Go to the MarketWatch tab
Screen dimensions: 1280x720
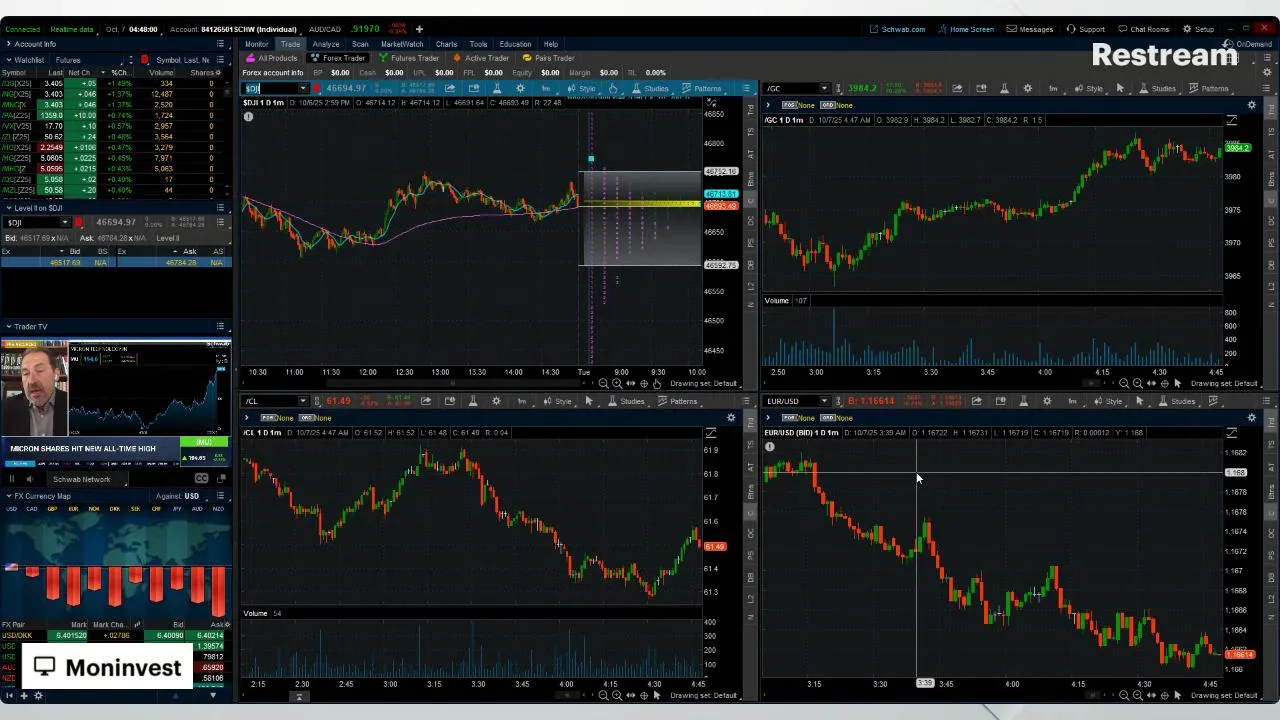pos(402,44)
